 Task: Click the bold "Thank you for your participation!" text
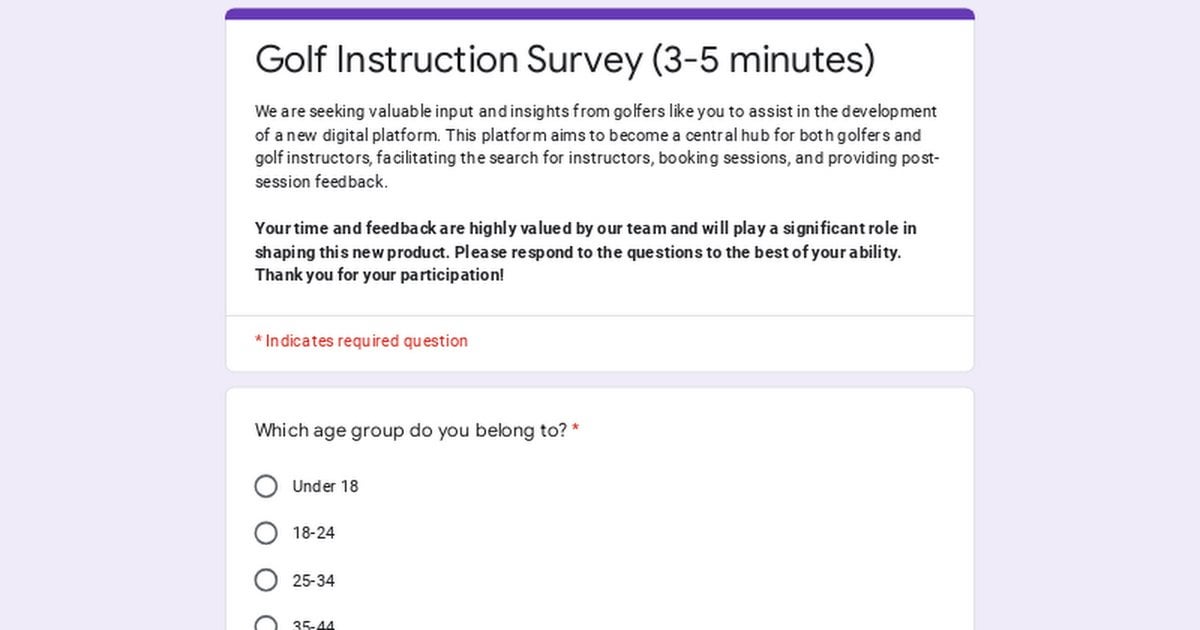click(x=380, y=275)
